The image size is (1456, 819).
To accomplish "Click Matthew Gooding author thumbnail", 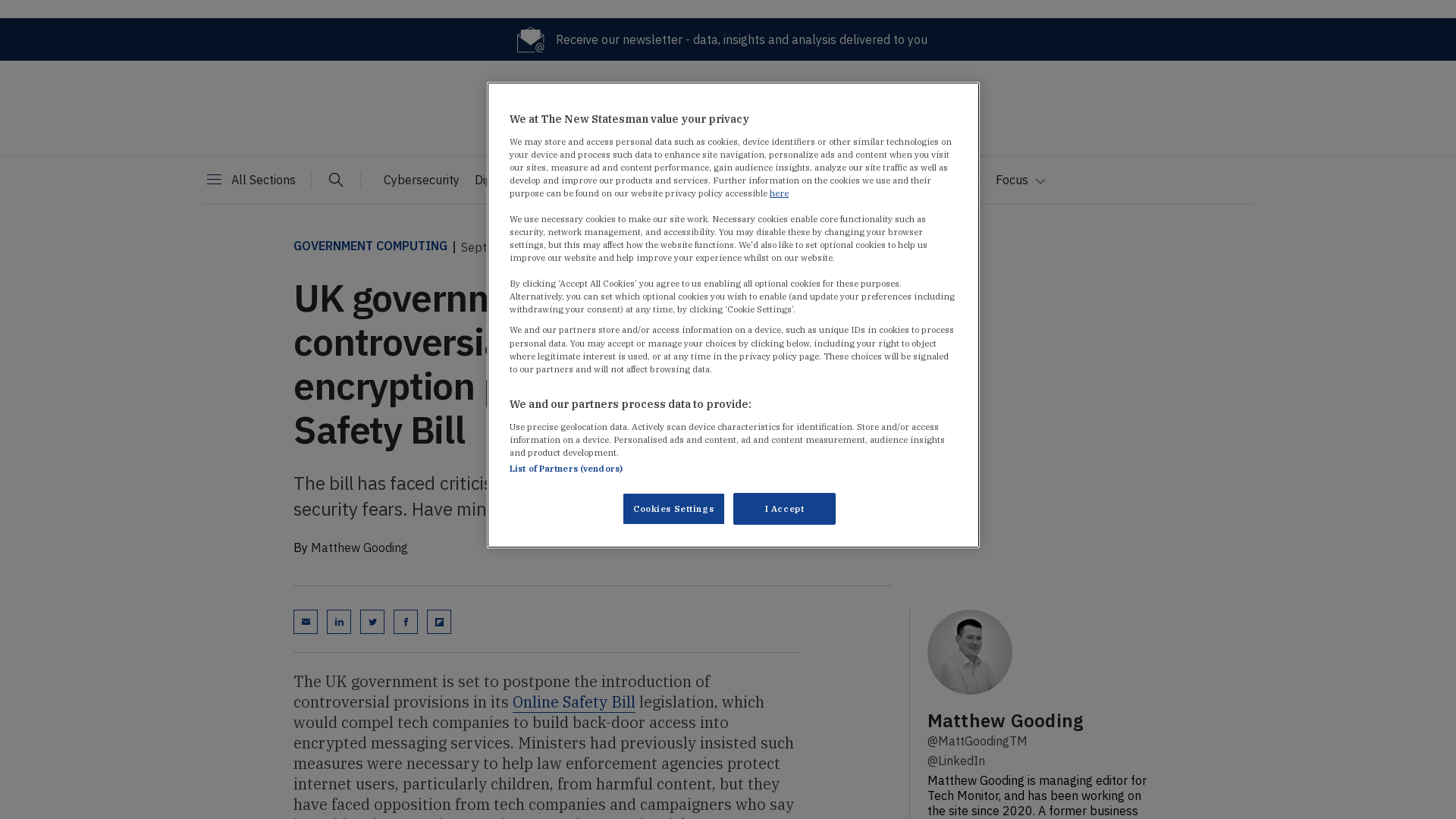I will point(969,651).
